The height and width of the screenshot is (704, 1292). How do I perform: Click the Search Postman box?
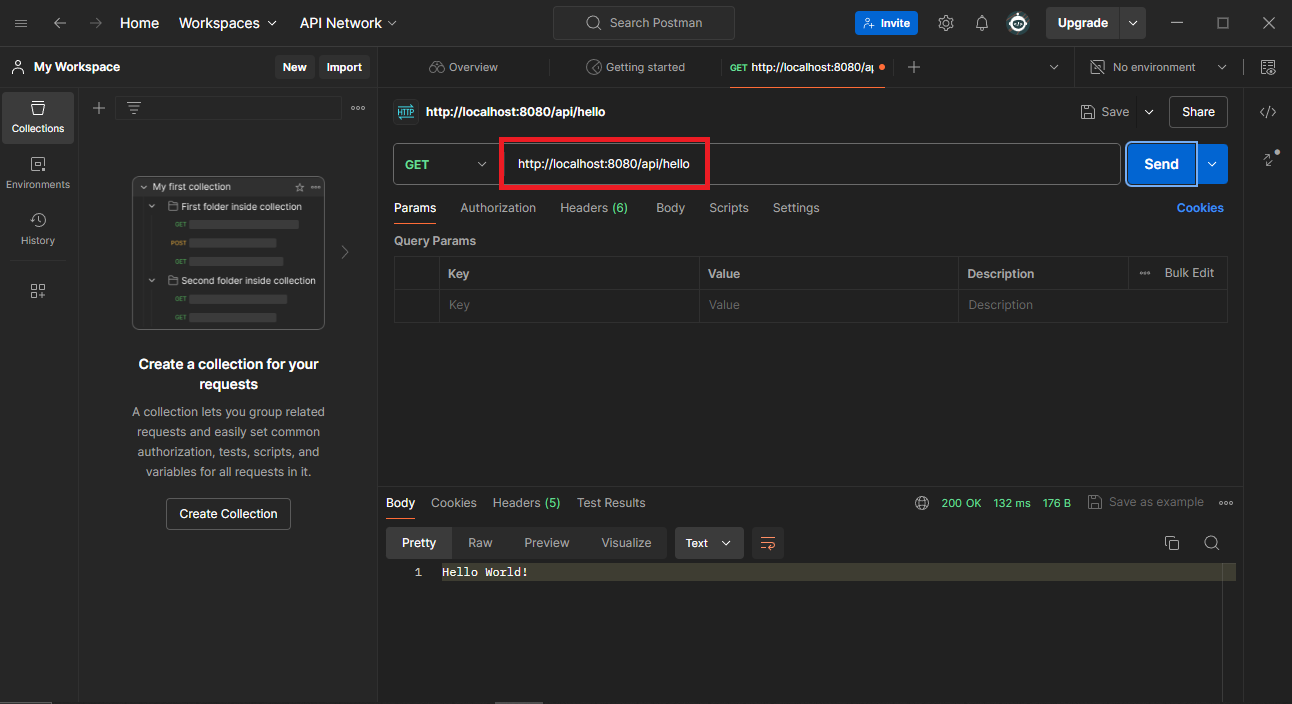644,23
